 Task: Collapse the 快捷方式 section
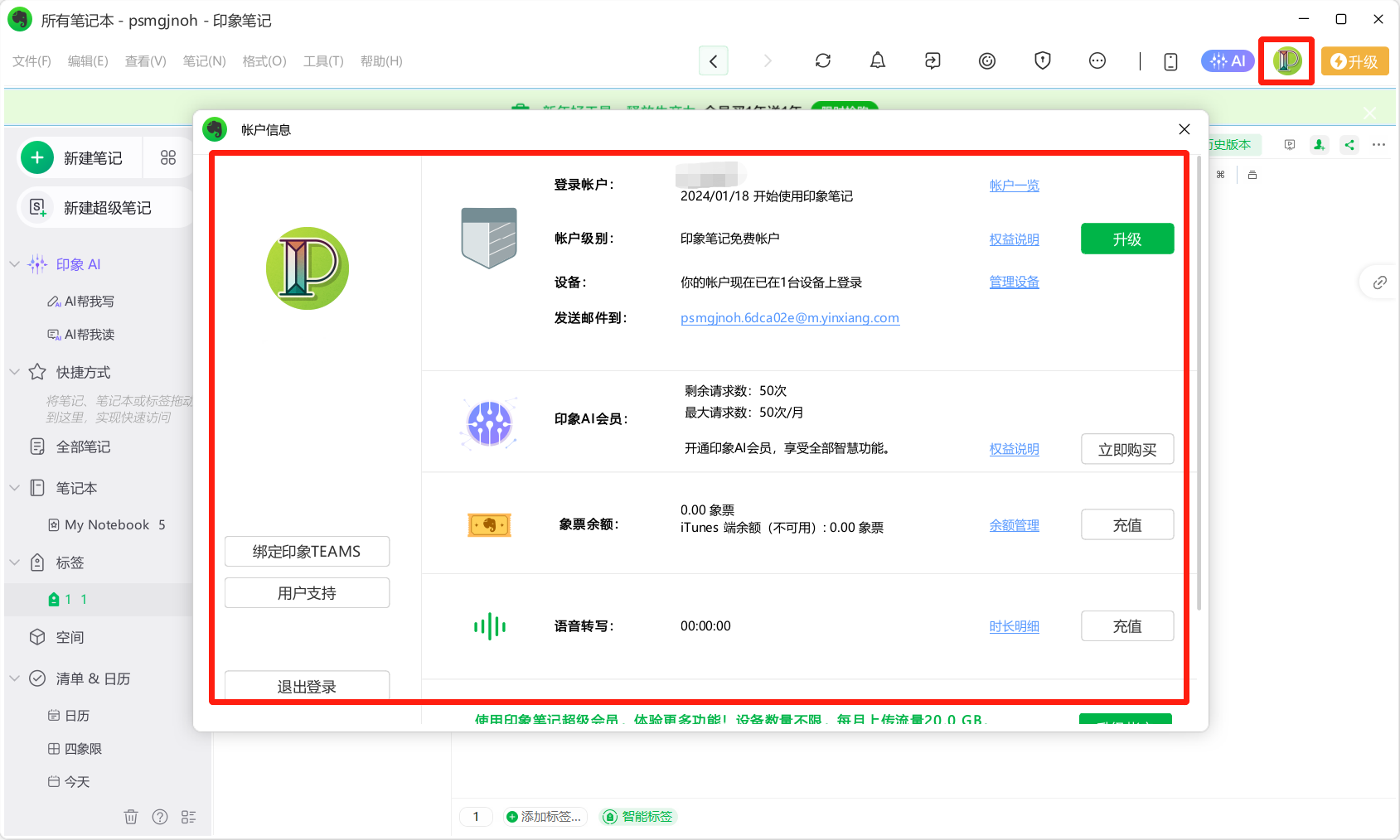pos(14,372)
